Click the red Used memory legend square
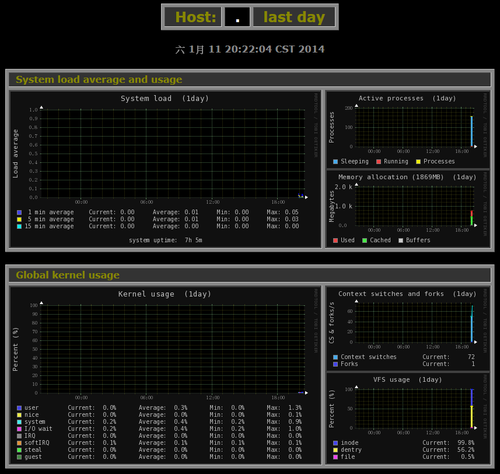 click(335, 240)
